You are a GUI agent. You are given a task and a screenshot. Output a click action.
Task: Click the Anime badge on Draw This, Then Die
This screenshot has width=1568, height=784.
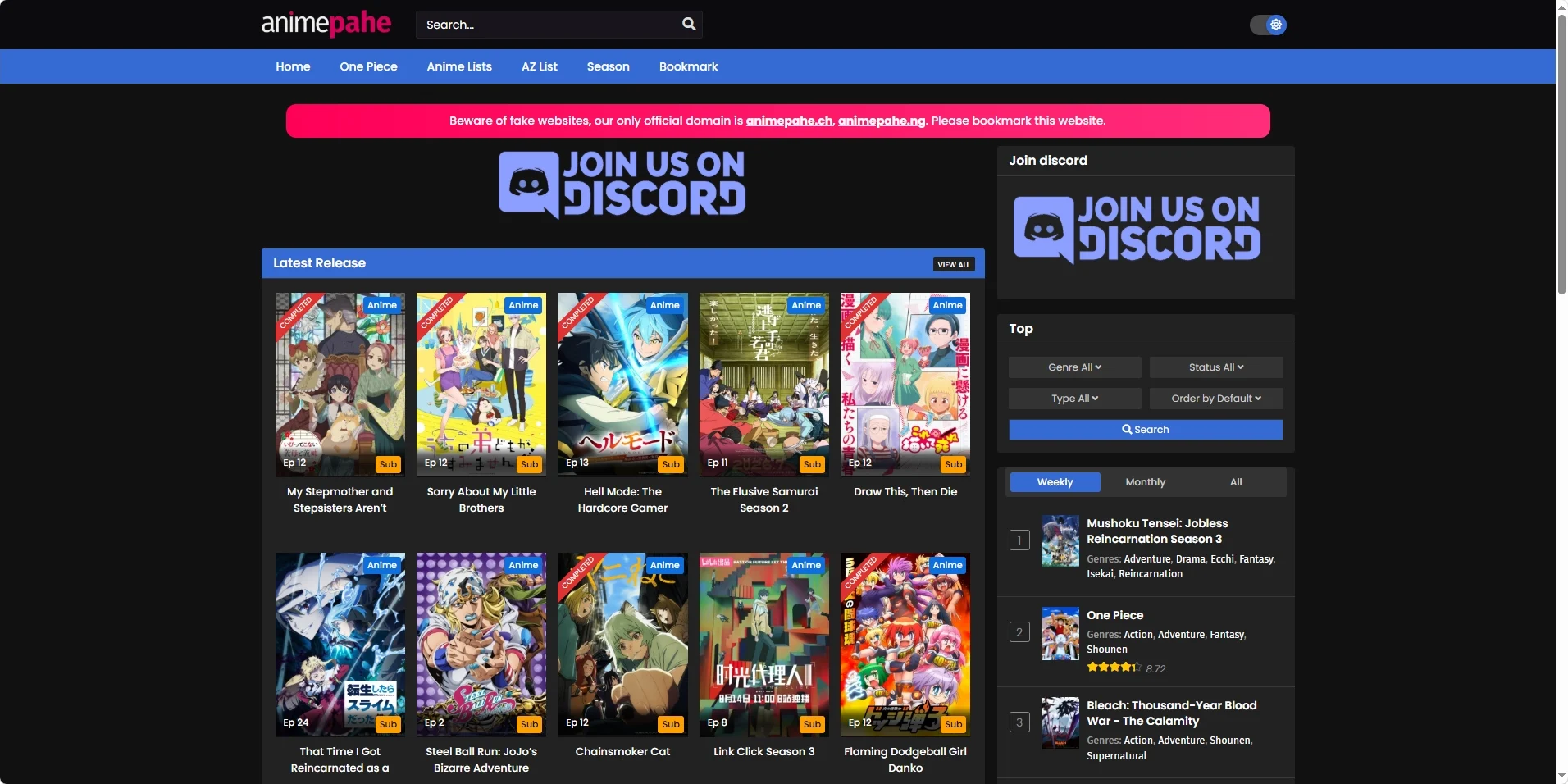click(947, 305)
